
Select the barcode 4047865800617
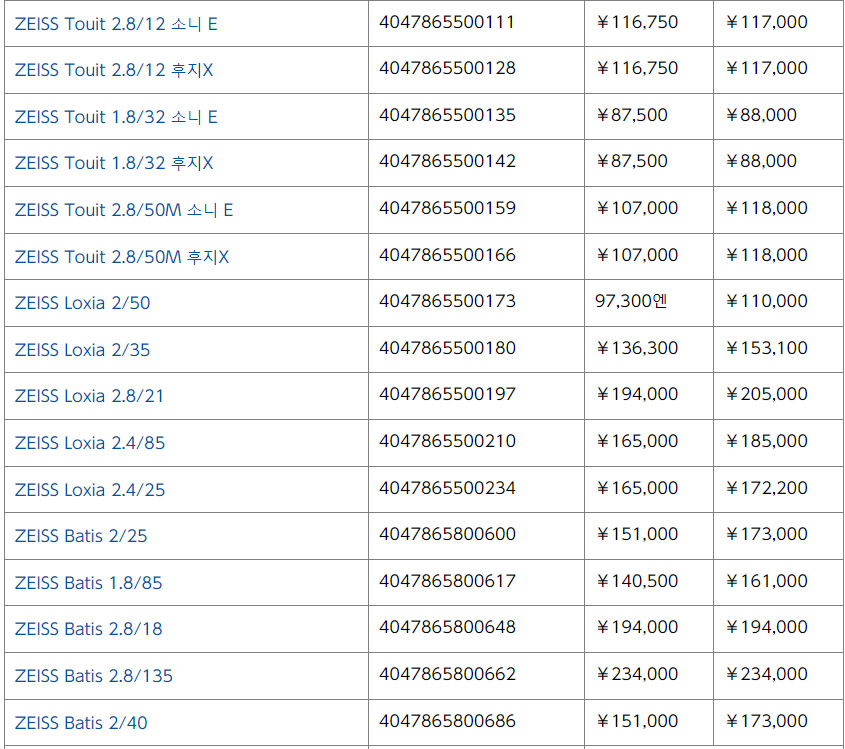(x=447, y=580)
